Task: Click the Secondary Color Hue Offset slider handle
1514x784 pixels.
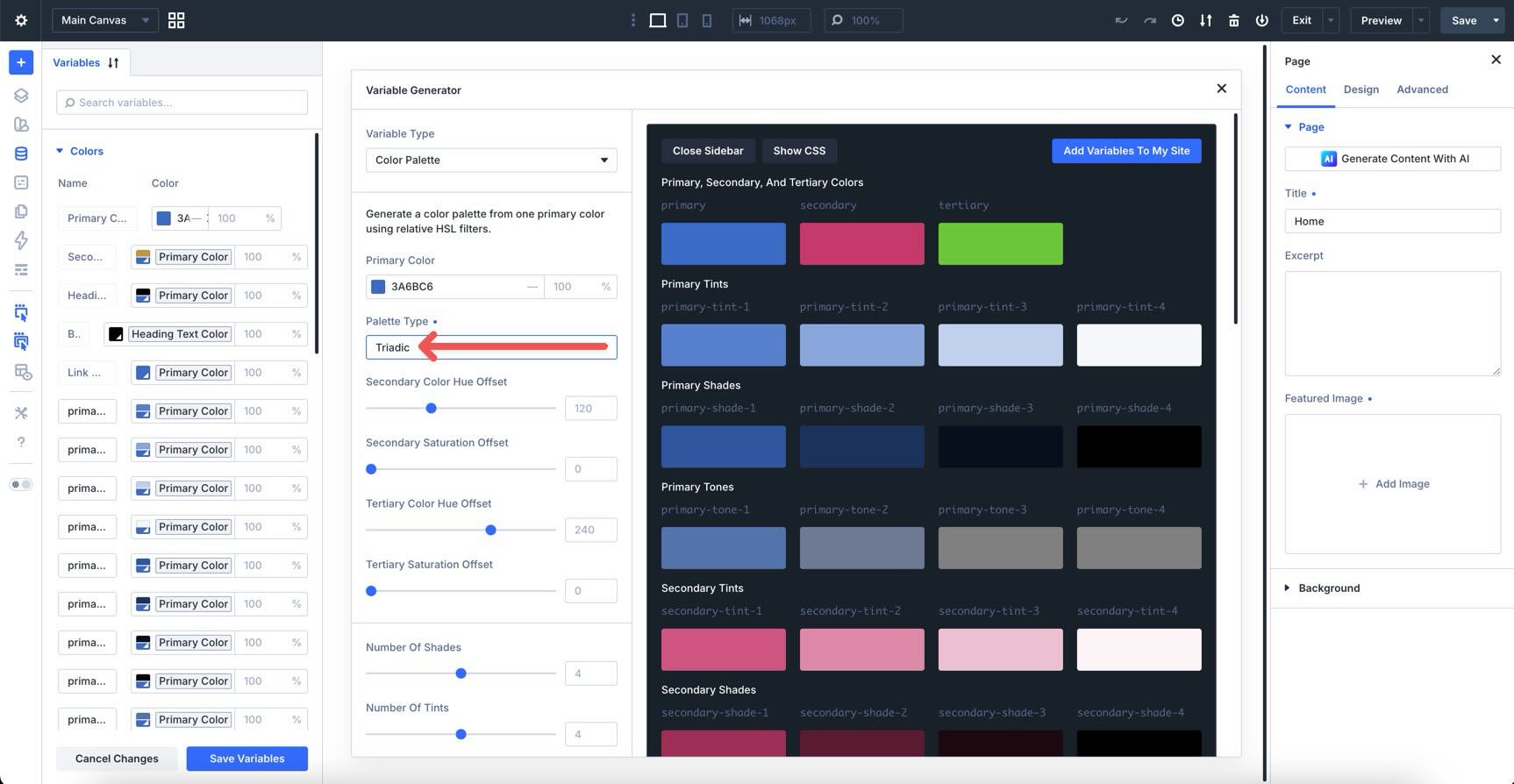Action: point(431,408)
